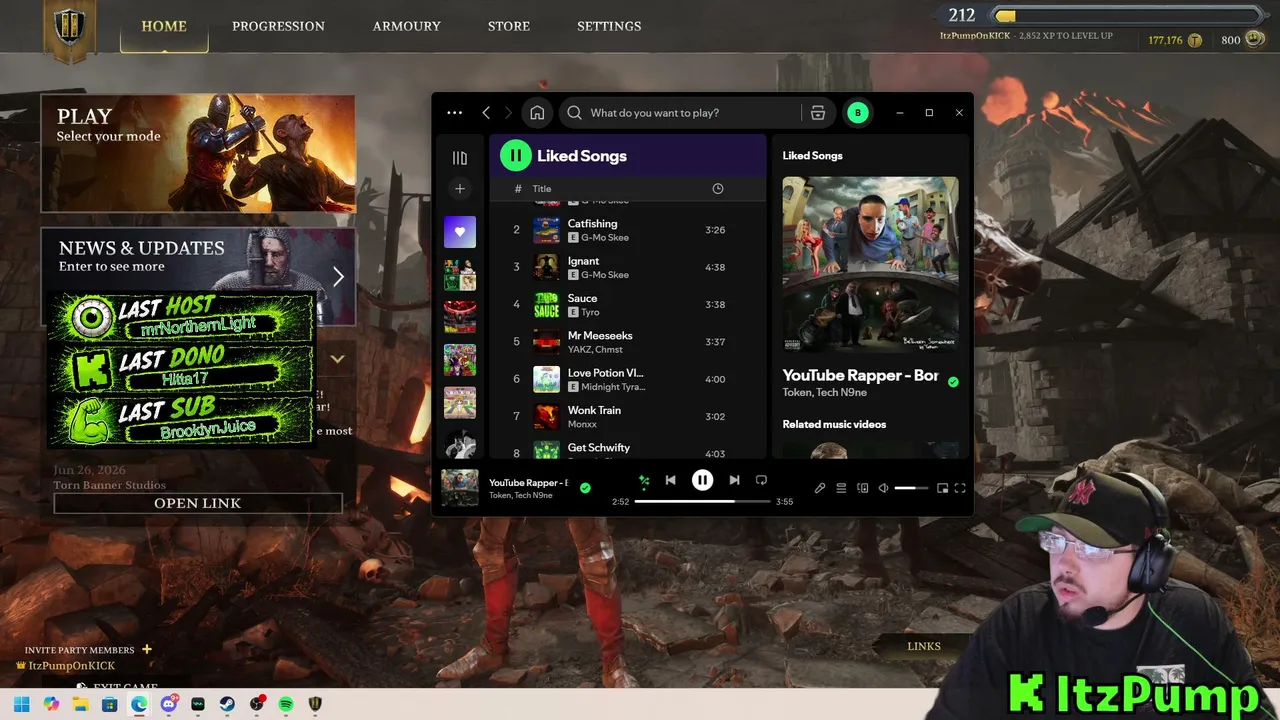Toggle liked checkmark beside YouTube Rapper title
This screenshot has height=720, width=1280.
pos(953,382)
